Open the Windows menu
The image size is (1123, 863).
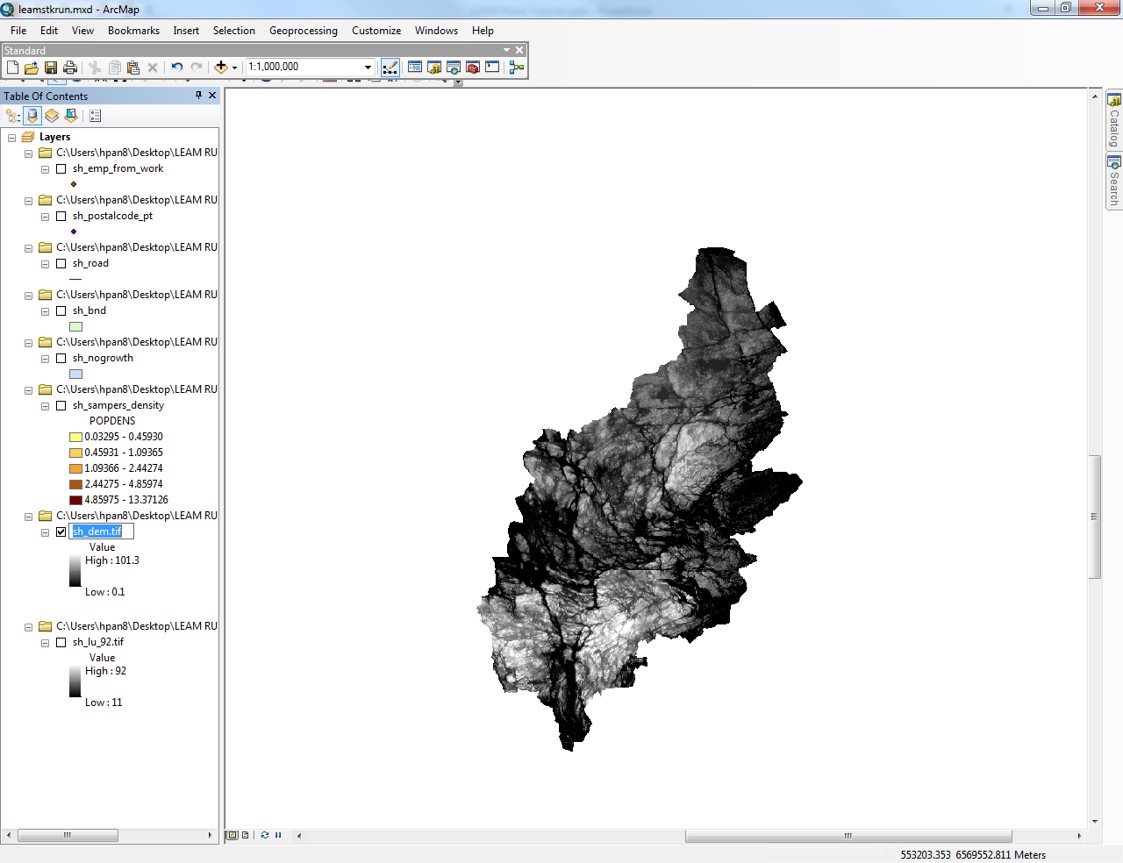point(436,30)
